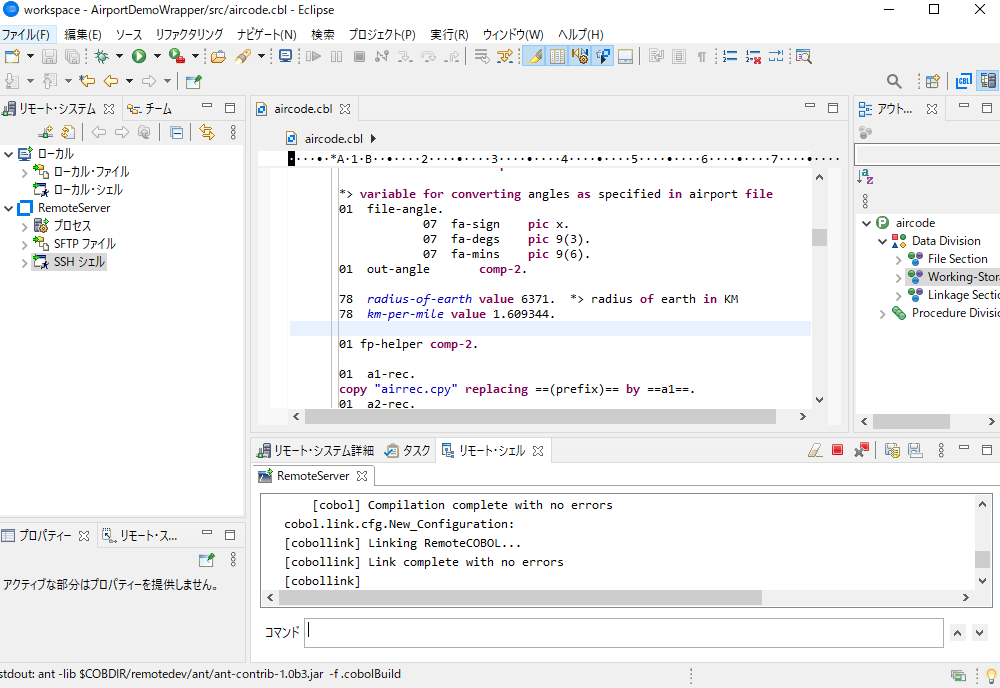Click the Save All icon in toolbar

[73, 57]
